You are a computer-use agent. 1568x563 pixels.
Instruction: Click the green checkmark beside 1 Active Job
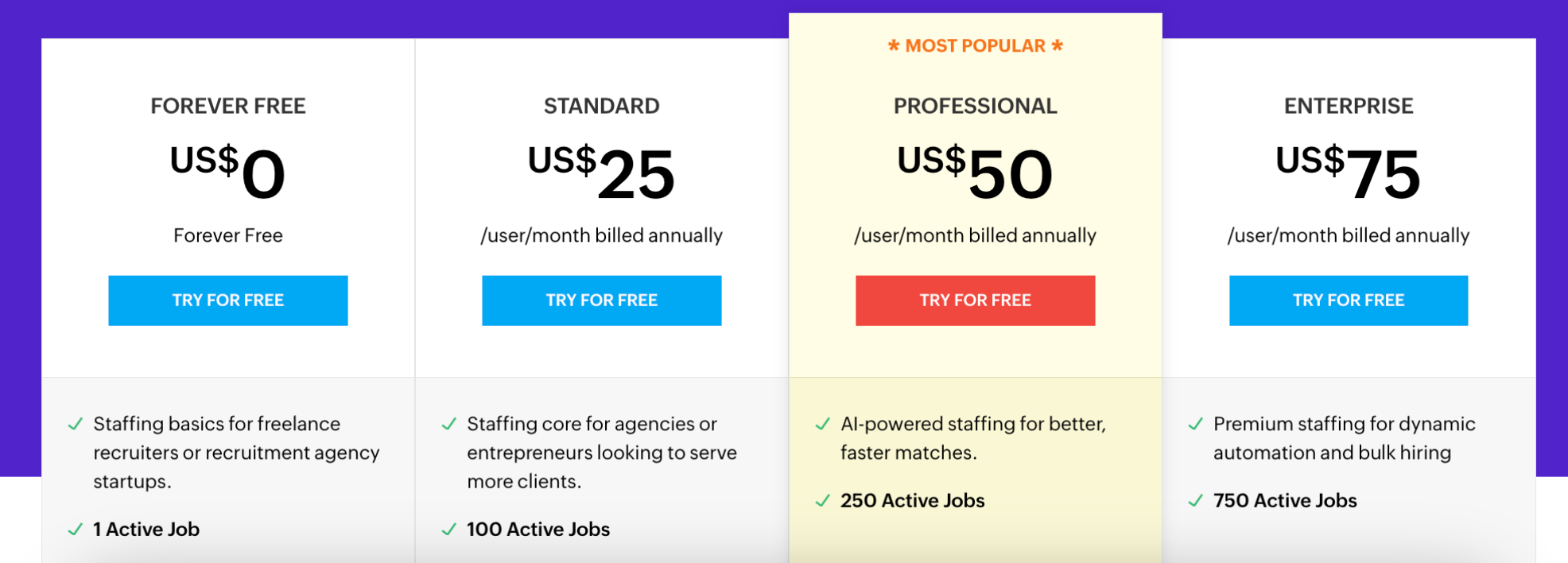coord(76,527)
